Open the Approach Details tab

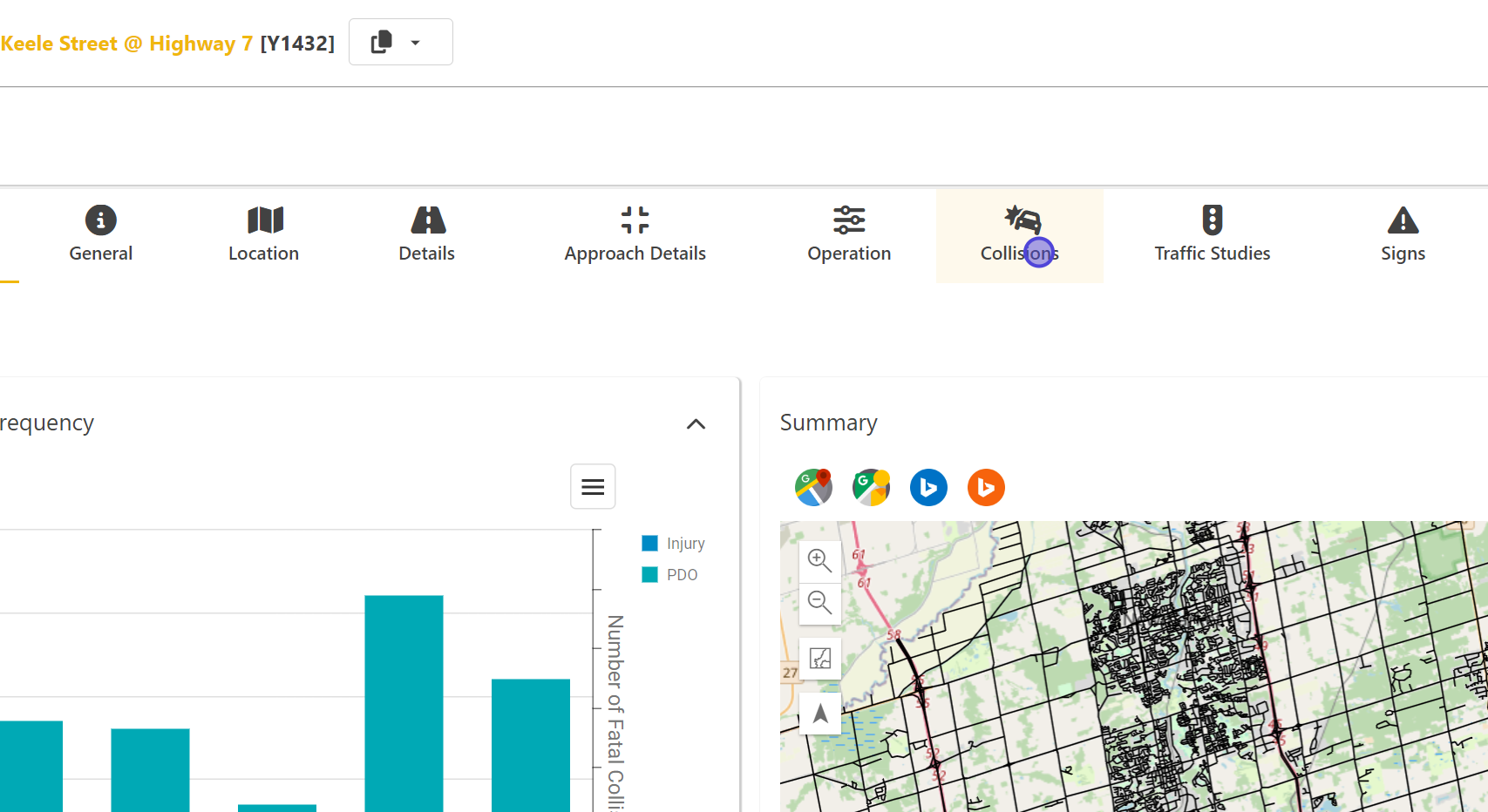click(x=635, y=235)
